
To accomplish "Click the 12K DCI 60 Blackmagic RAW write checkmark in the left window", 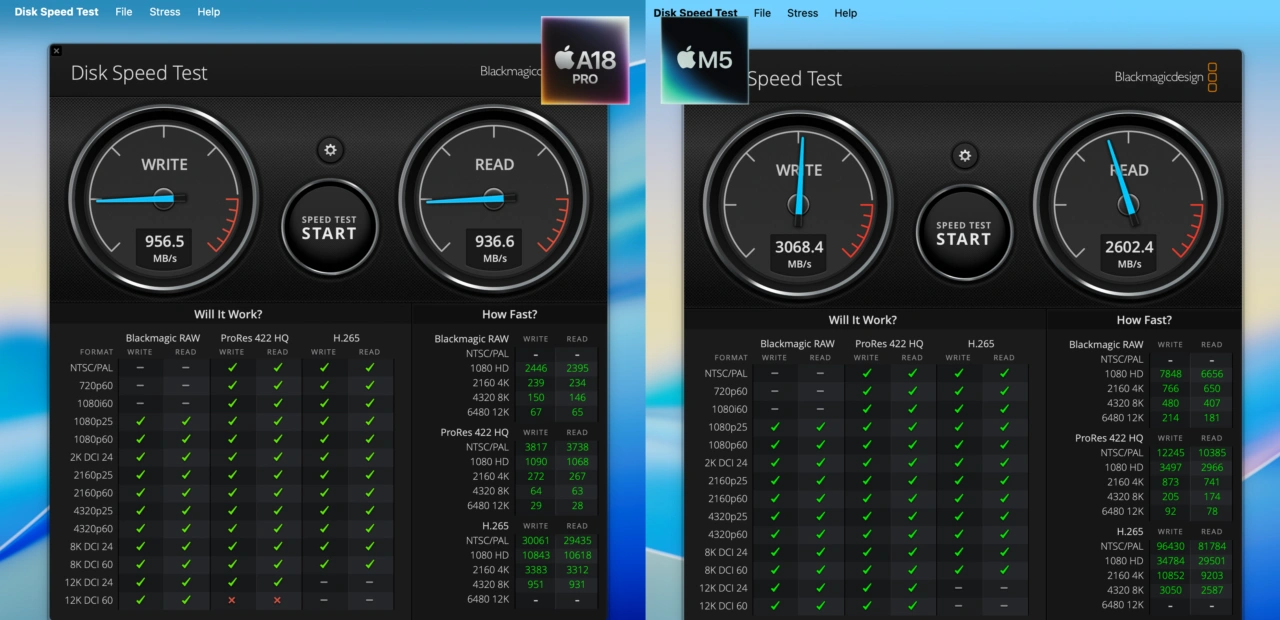I will pyautogui.click(x=140, y=600).
